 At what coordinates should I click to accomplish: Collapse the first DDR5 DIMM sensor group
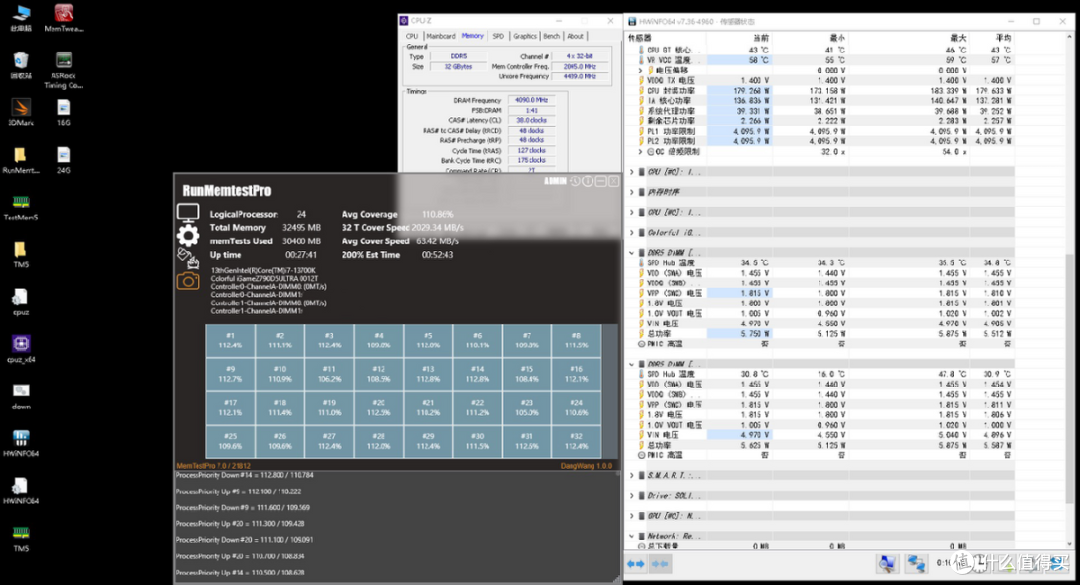(x=632, y=252)
